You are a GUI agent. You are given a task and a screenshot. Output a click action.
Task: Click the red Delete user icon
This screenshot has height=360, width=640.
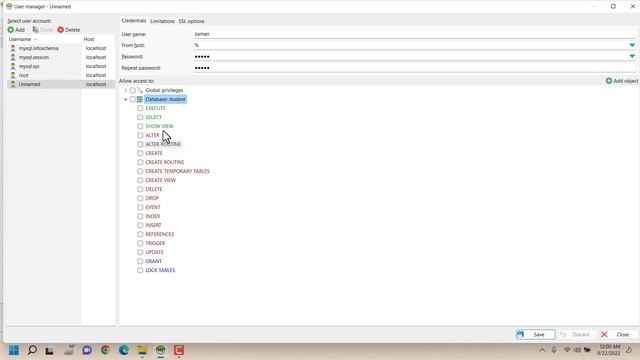click(60, 30)
